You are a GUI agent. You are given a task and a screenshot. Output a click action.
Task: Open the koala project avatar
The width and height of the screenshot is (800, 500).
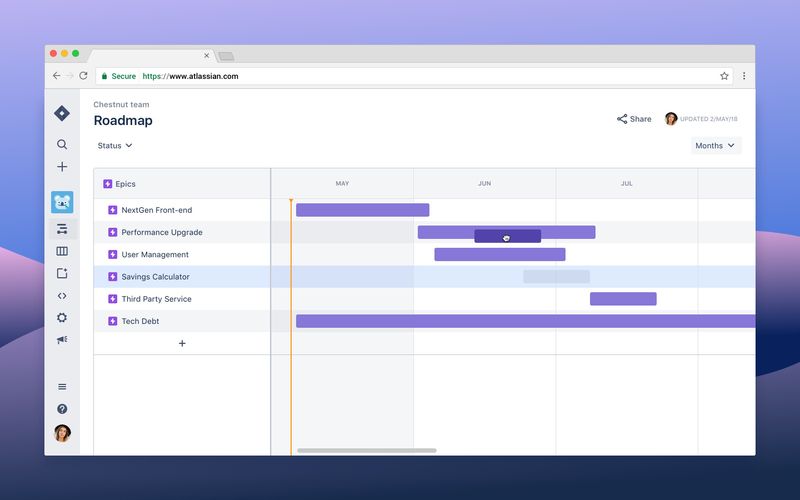coord(62,202)
